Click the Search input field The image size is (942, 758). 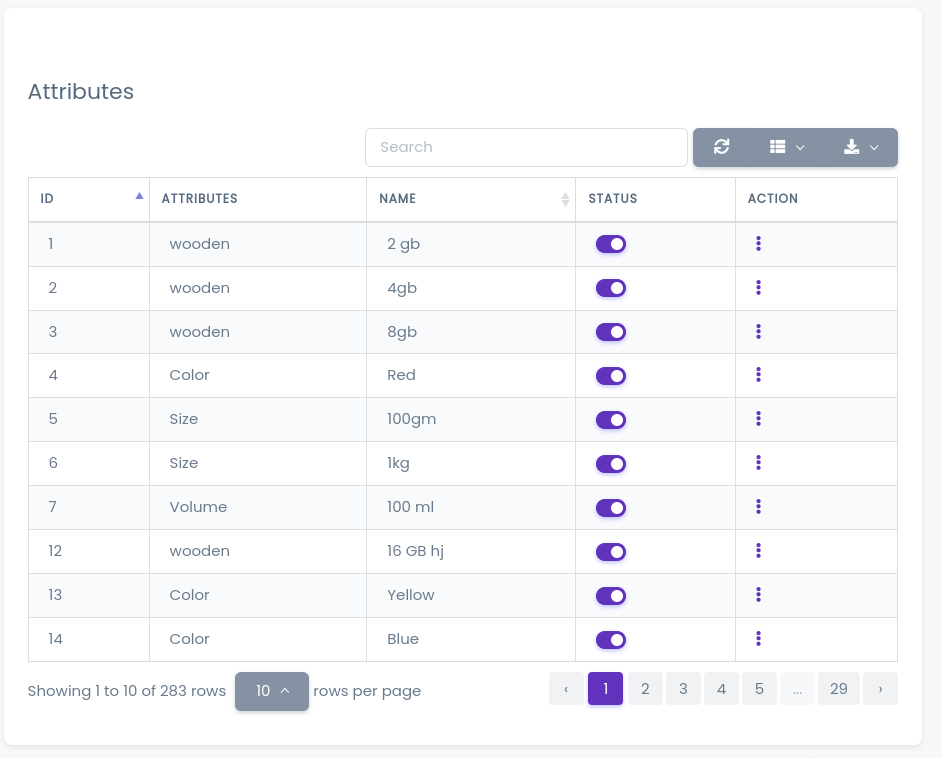coord(526,147)
